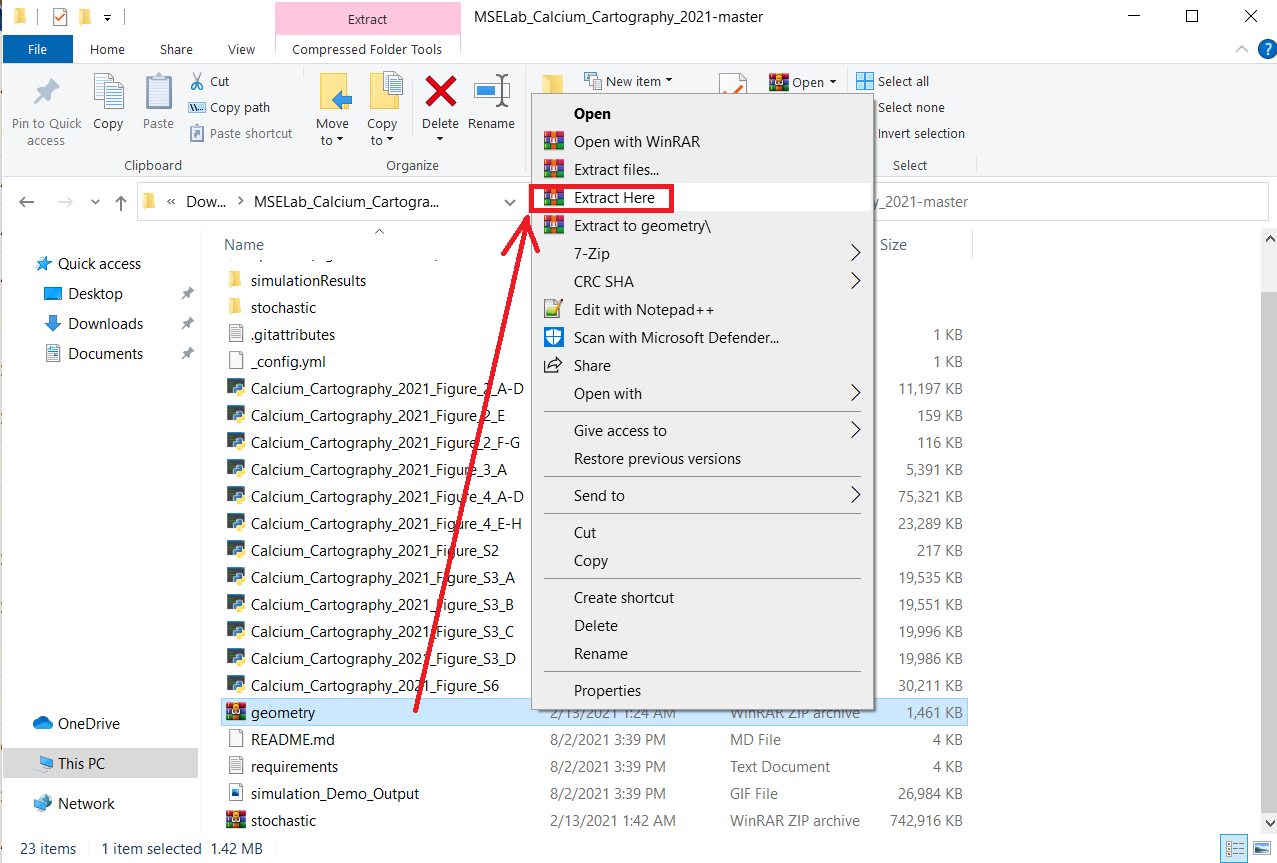
Task: Click Select all in ribbon
Action: tap(902, 81)
